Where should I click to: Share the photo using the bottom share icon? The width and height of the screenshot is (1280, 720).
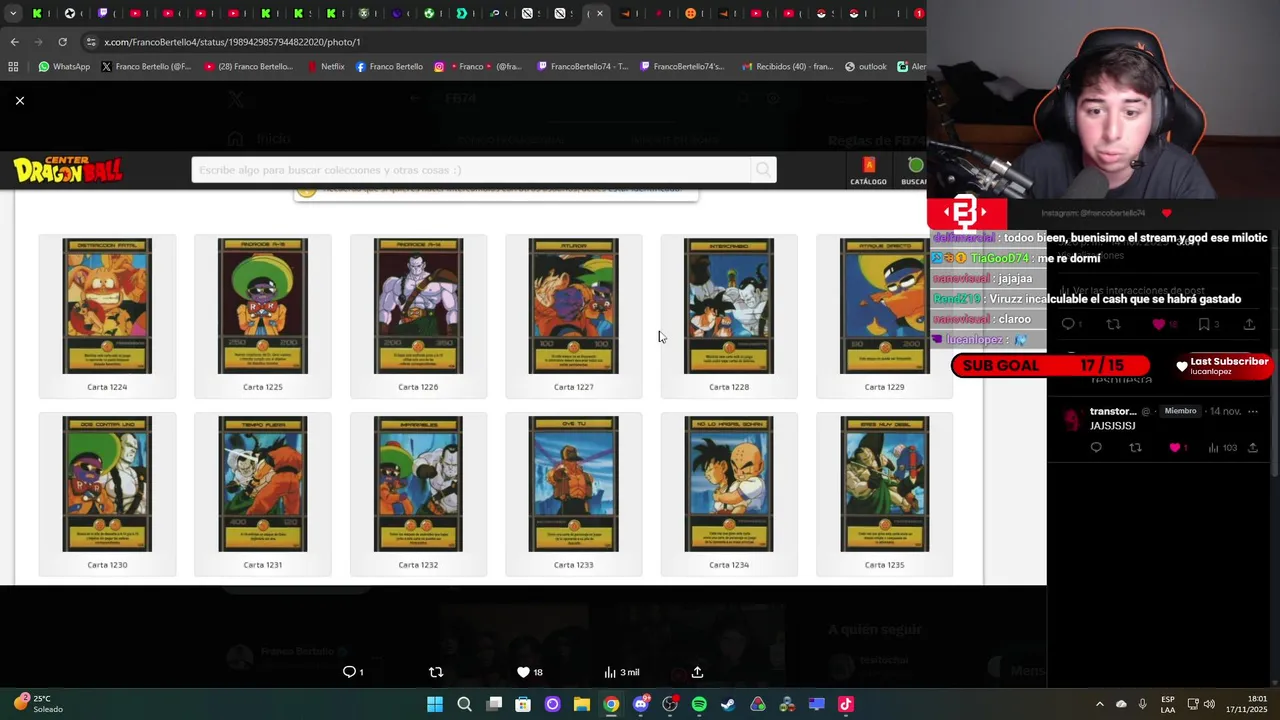697,672
